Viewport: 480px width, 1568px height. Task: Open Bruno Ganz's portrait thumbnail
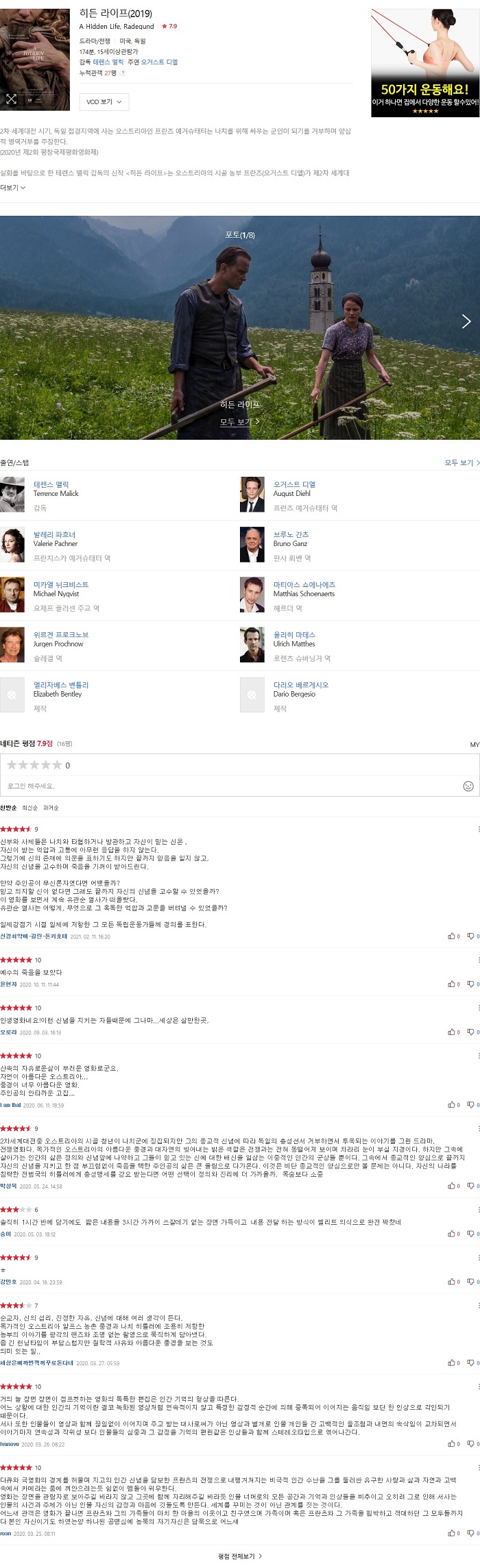coord(252,545)
